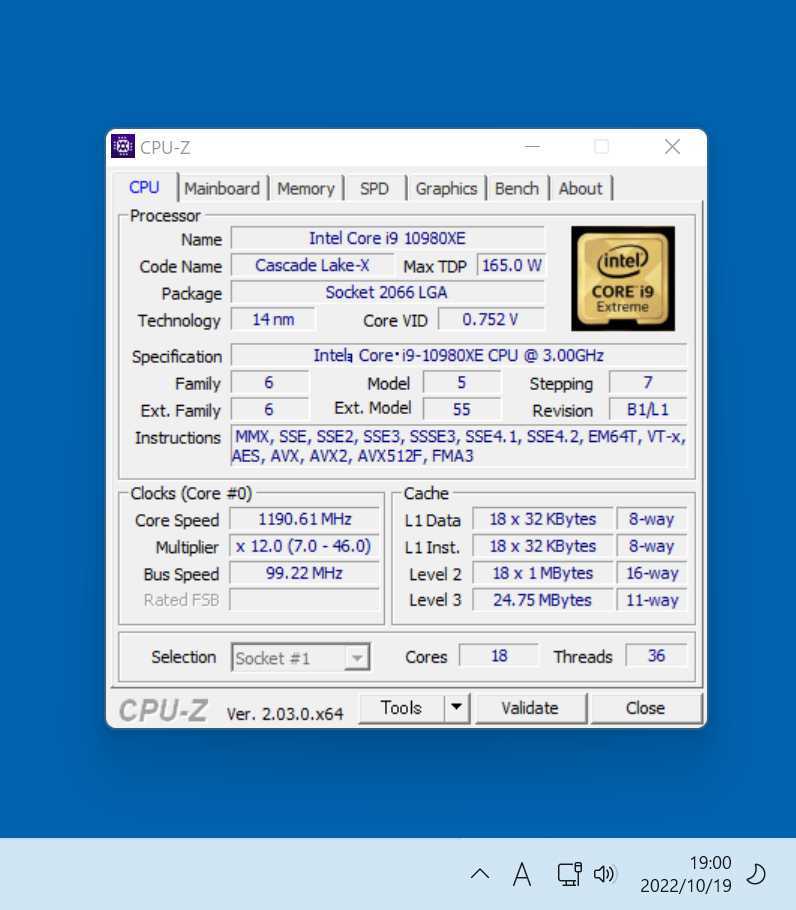Click the Threads value 36

click(x=656, y=656)
